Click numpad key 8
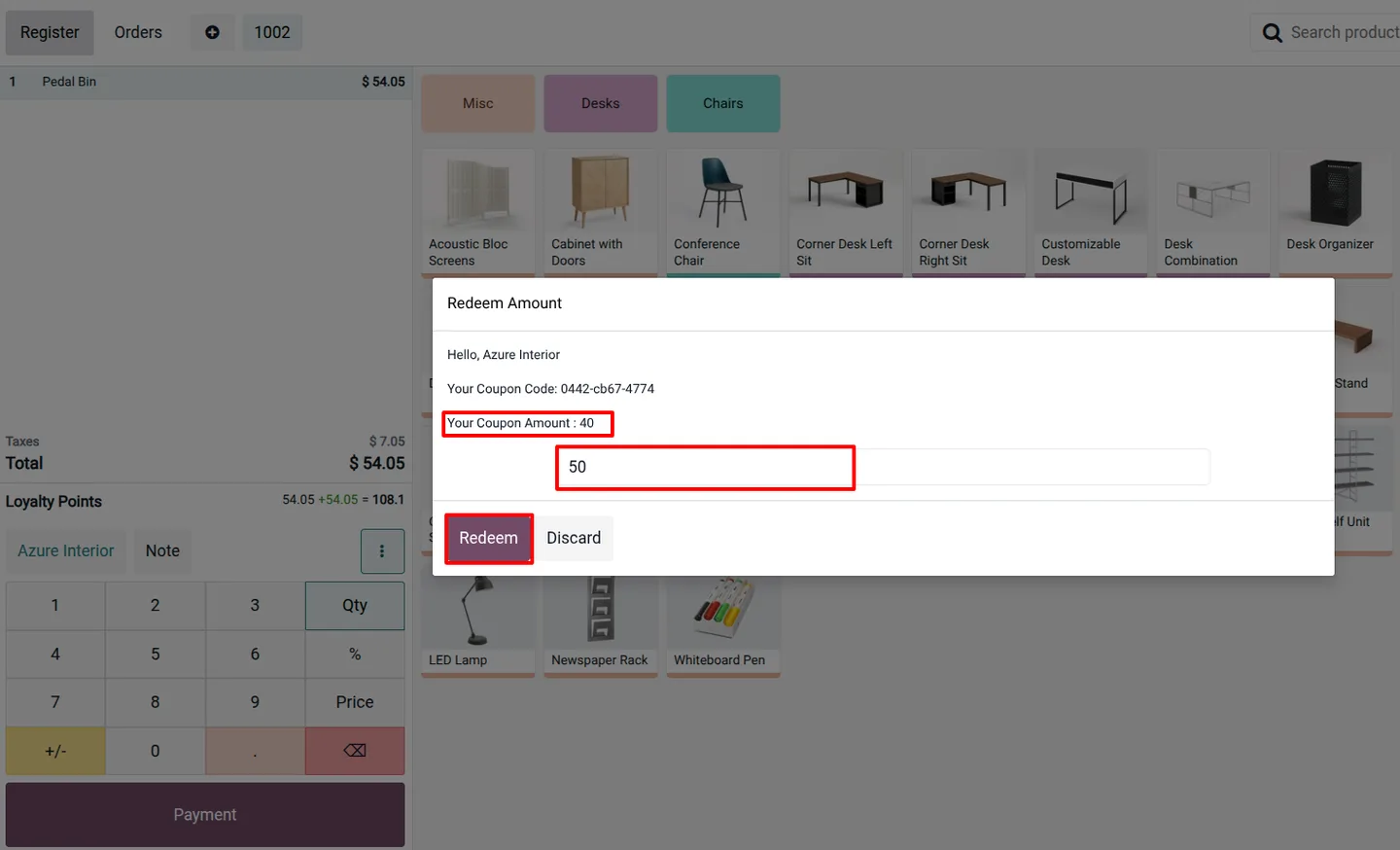This screenshot has width=1400, height=850. pyautogui.click(x=156, y=702)
